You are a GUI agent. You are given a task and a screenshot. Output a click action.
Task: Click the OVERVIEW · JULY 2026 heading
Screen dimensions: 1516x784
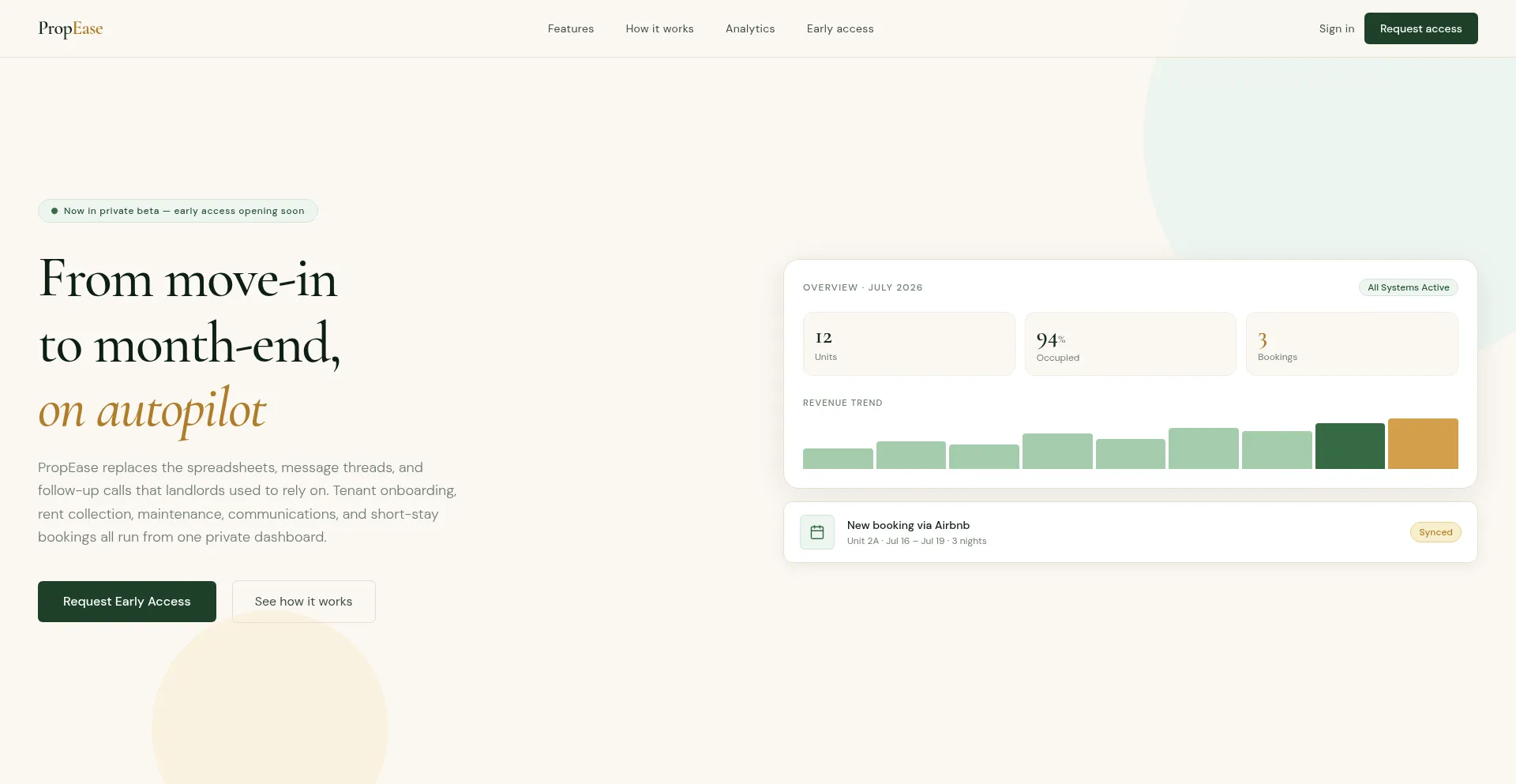[862, 287]
